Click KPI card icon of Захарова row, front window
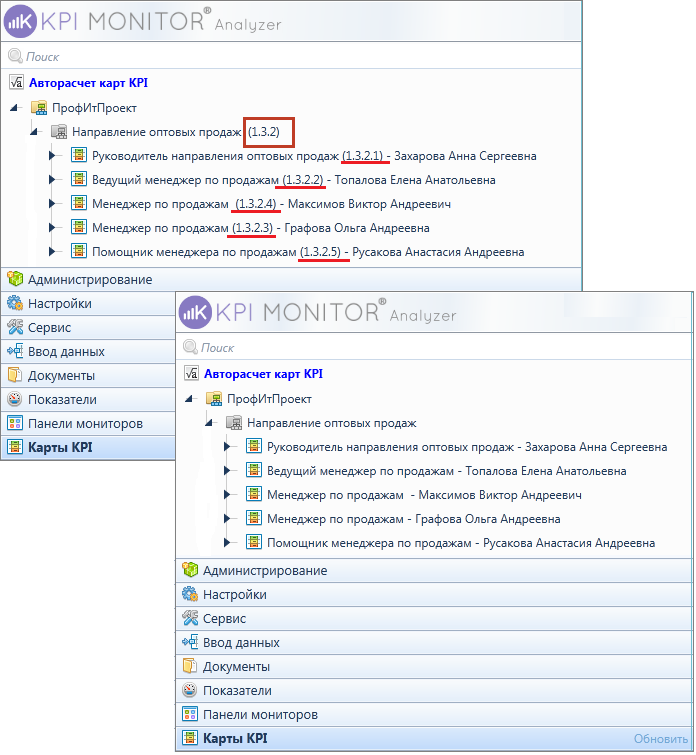Viewport: 696px width, 755px height. coord(254,446)
